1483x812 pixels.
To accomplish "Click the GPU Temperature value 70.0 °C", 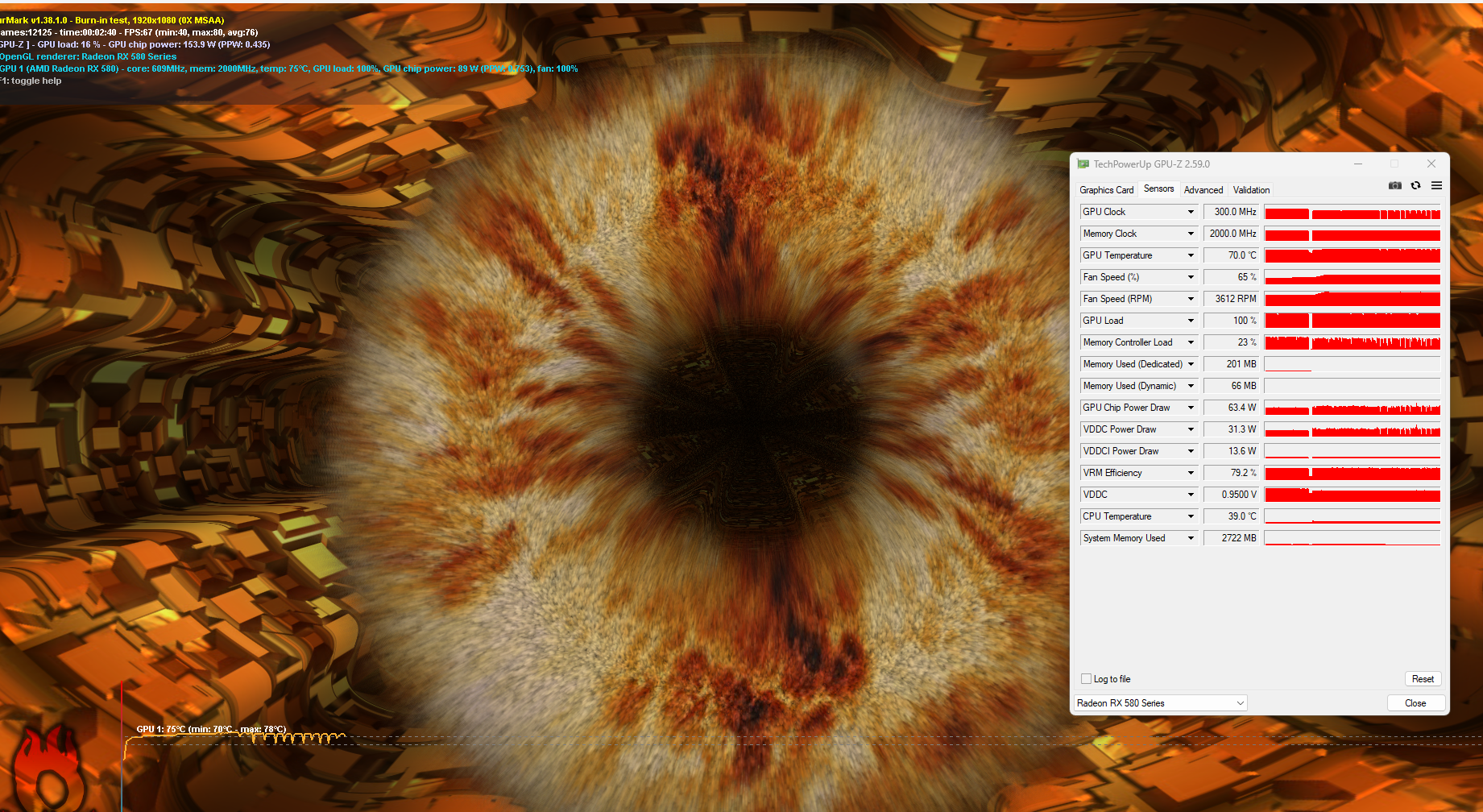I will (x=1231, y=255).
